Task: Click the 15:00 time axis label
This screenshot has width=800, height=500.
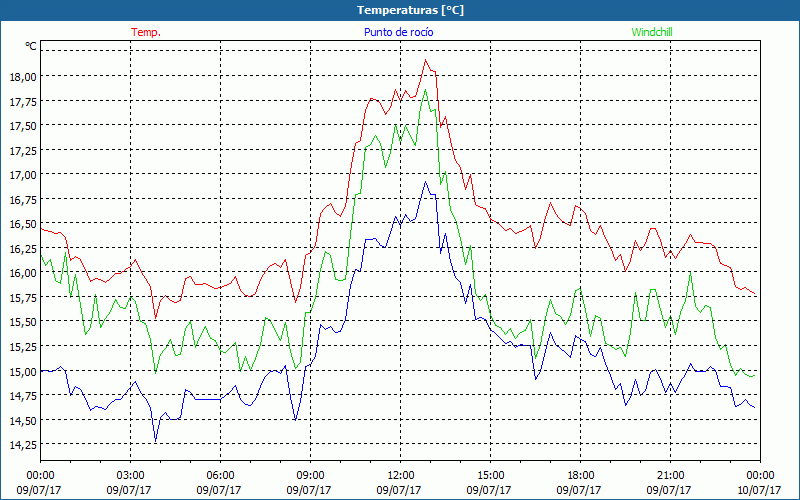Action: pyautogui.click(x=490, y=476)
